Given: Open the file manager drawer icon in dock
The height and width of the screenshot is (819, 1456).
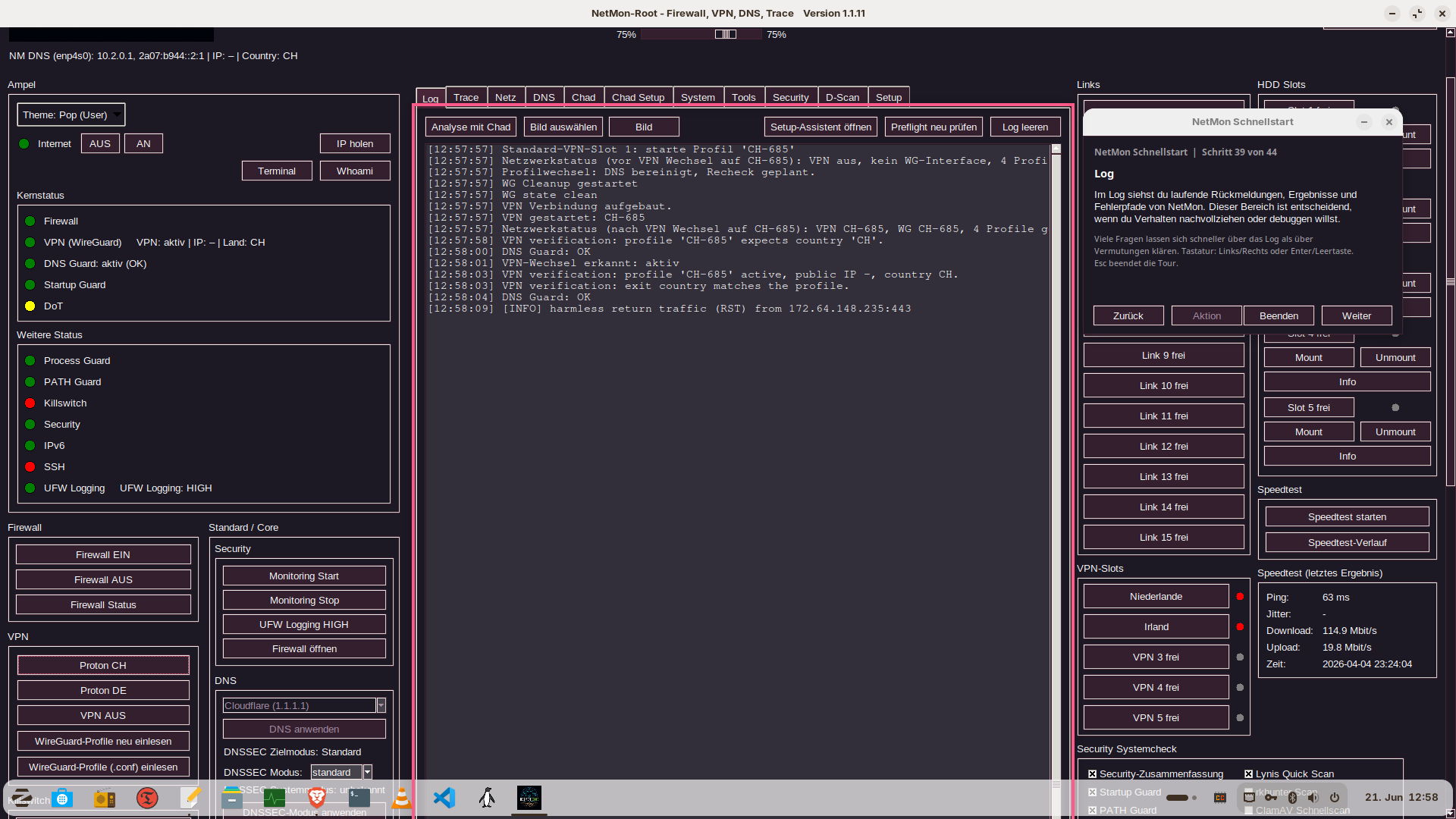Looking at the screenshot, I should pos(232,798).
